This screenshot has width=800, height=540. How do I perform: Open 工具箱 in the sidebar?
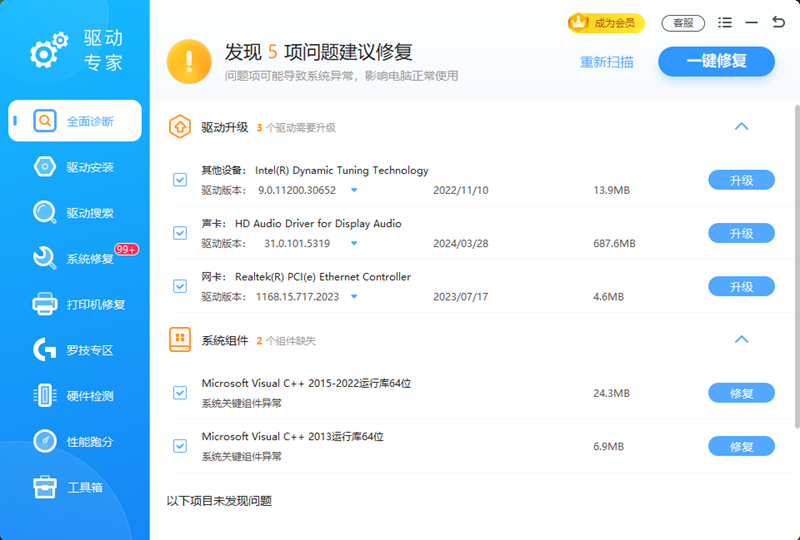tap(75, 487)
